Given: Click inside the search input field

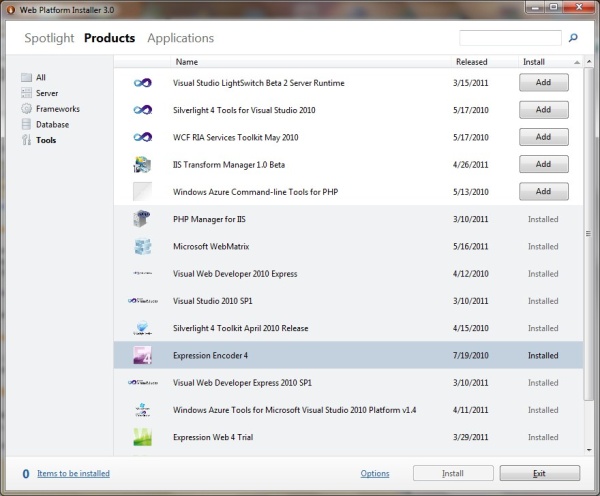Looking at the screenshot, I should click(510, 38).
